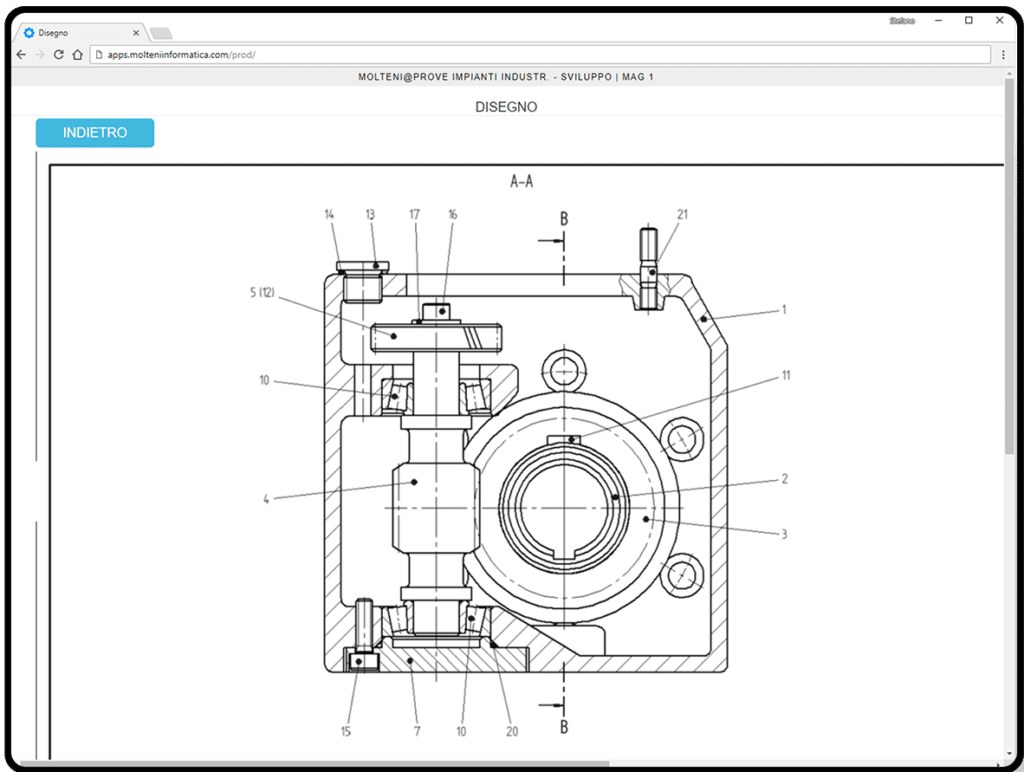1024x772 pixels.
Task: Click the page info icon in address bar
Action: click(99, 54)
